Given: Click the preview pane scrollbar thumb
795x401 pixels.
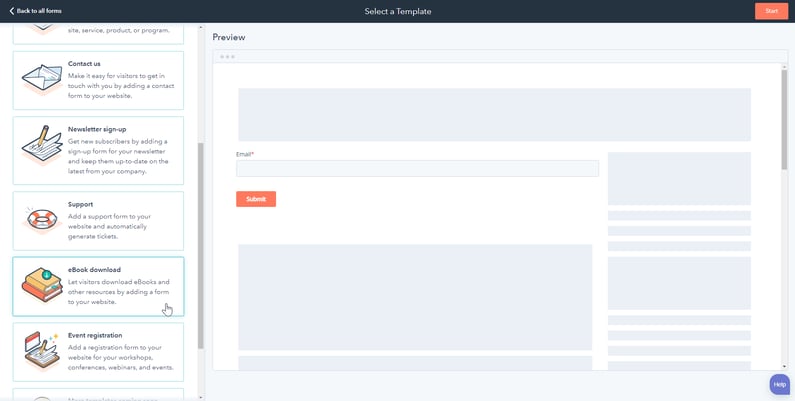Looking at the screenshot, I should coord(784,120).
